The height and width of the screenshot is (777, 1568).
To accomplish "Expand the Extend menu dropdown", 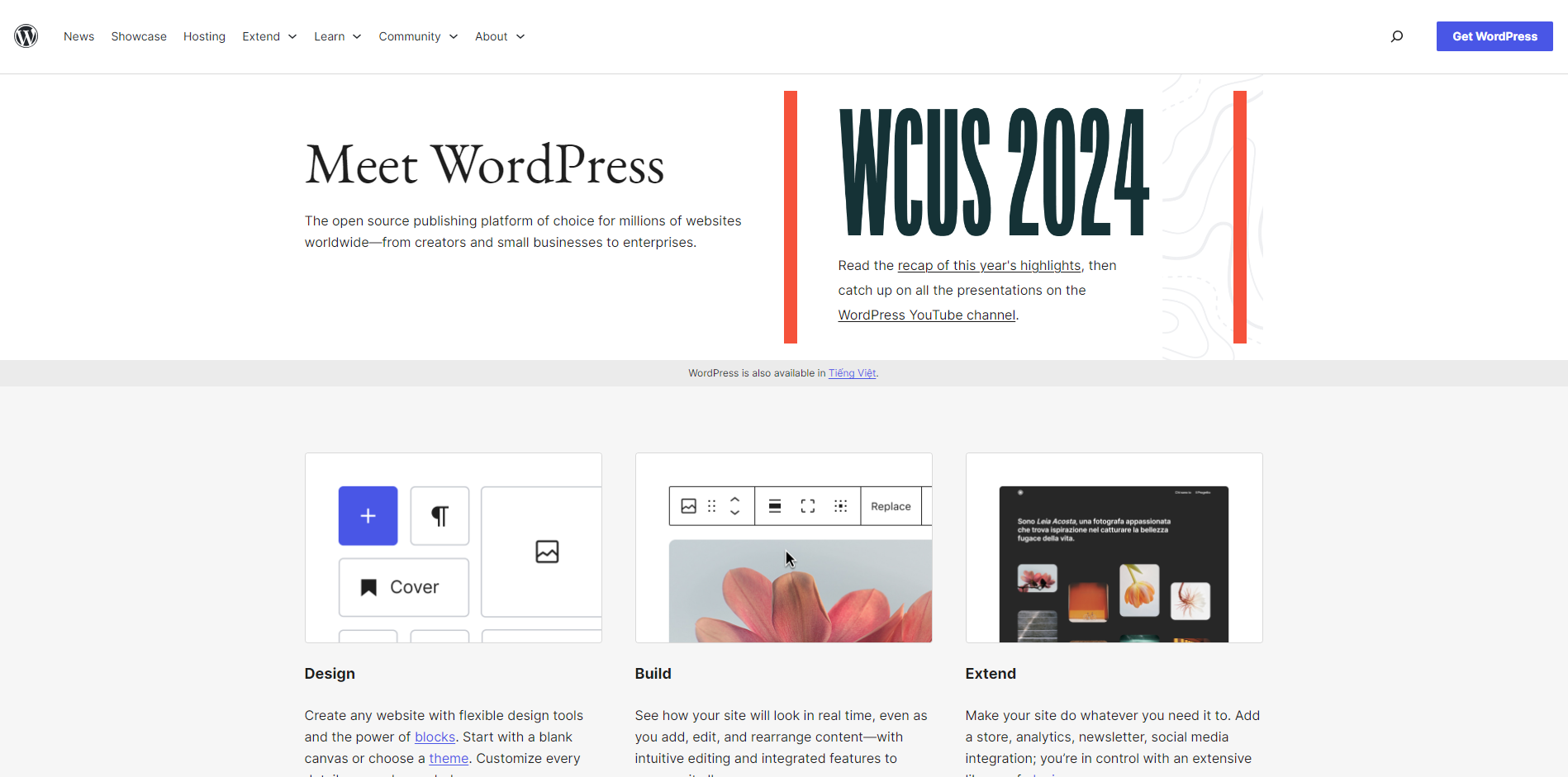I will pos(269,36).
